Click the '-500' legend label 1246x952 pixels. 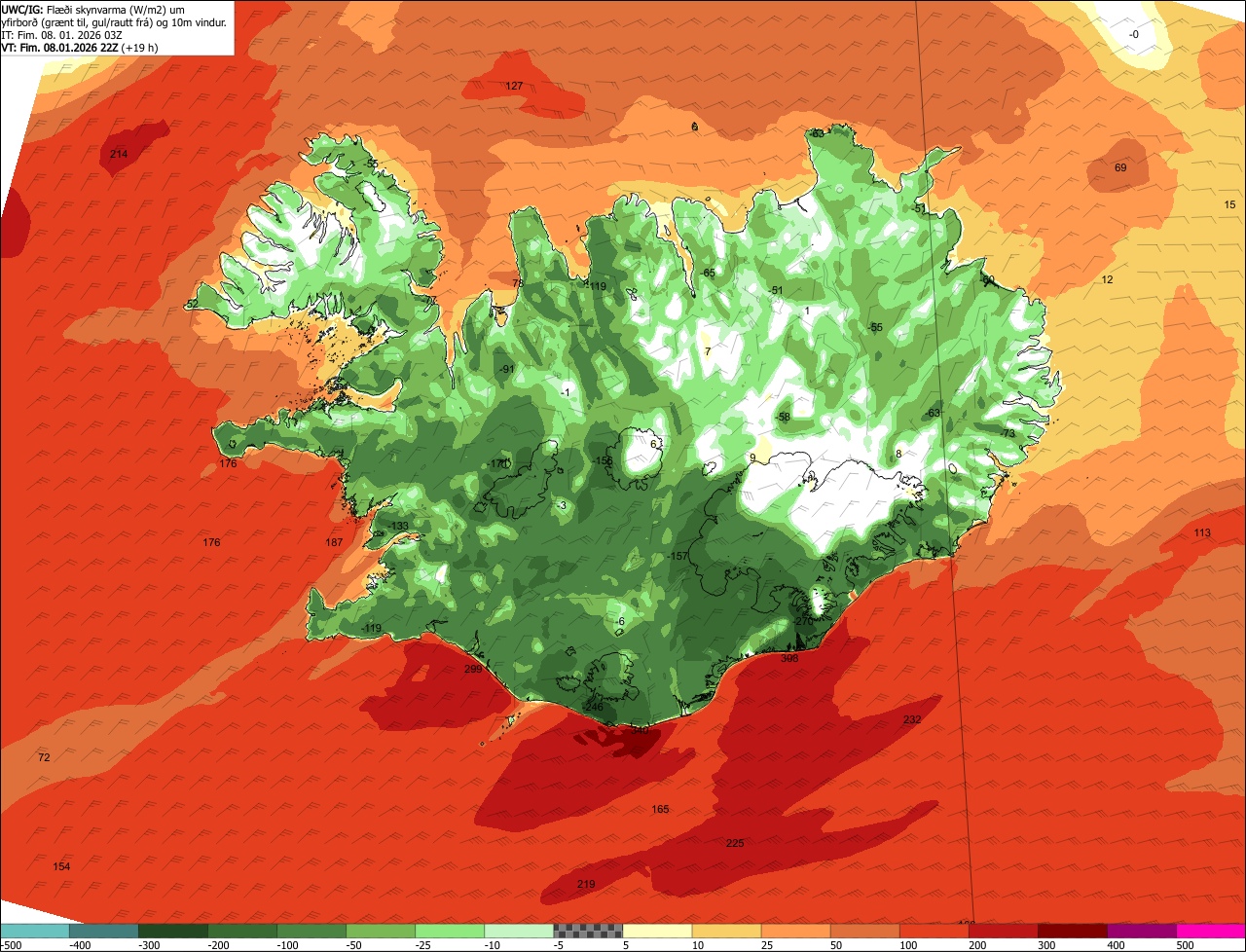coord(11,944)
